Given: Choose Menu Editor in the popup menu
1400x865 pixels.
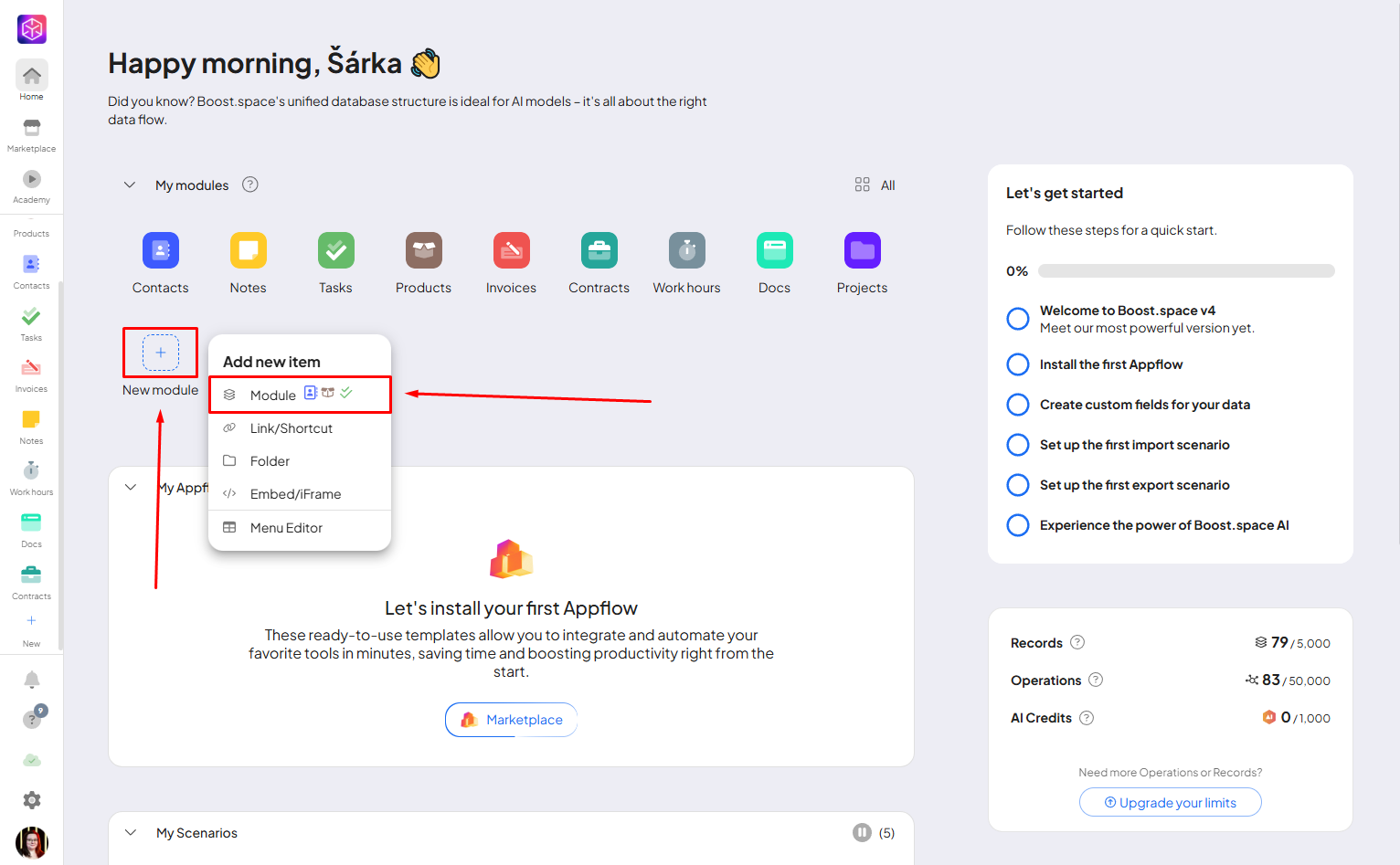Looking at the screenshot, I should coord(286,528).
